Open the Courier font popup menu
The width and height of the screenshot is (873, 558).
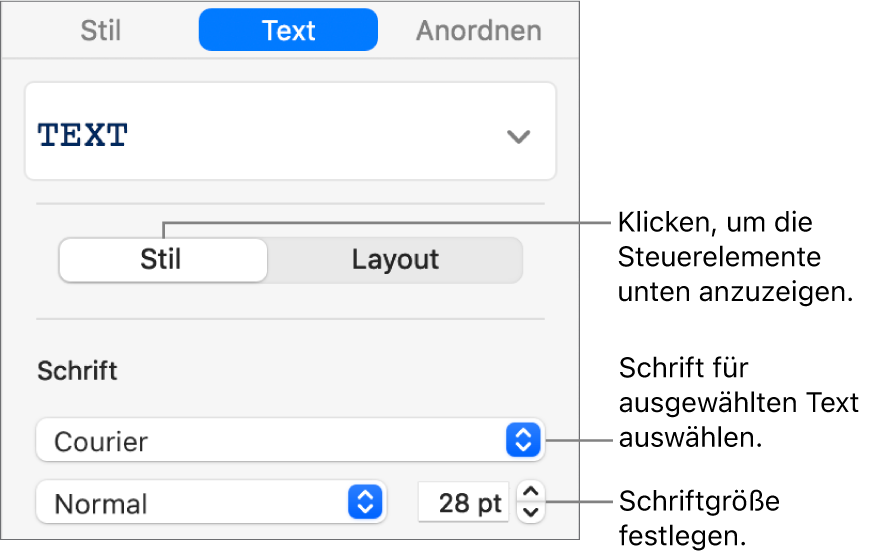point(270,440)
